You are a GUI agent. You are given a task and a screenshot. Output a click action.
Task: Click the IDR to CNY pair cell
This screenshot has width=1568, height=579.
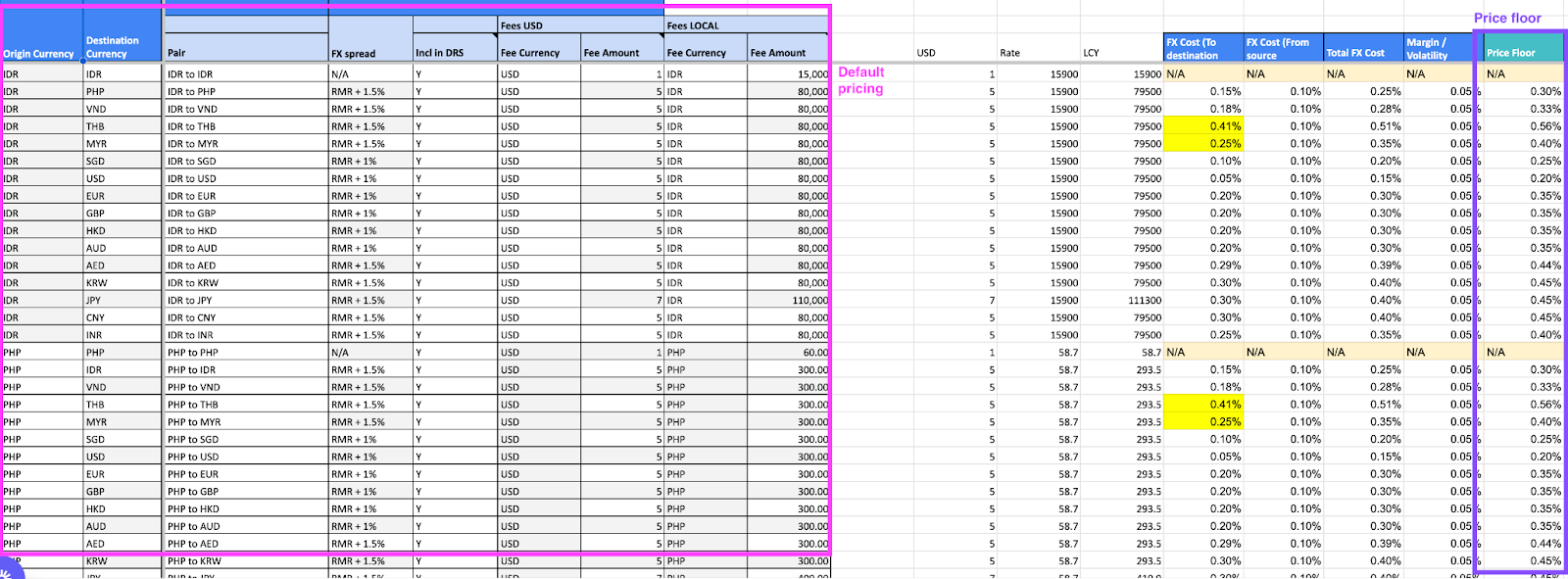[x=246, y=317]
